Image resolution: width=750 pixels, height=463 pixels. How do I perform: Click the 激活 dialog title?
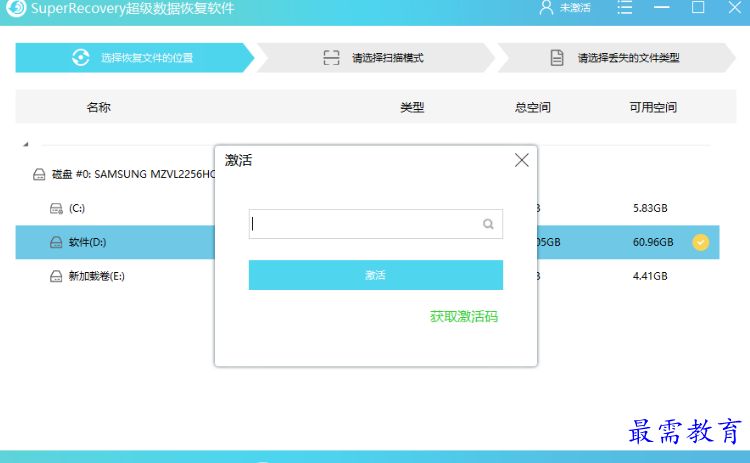click(238, 160)
